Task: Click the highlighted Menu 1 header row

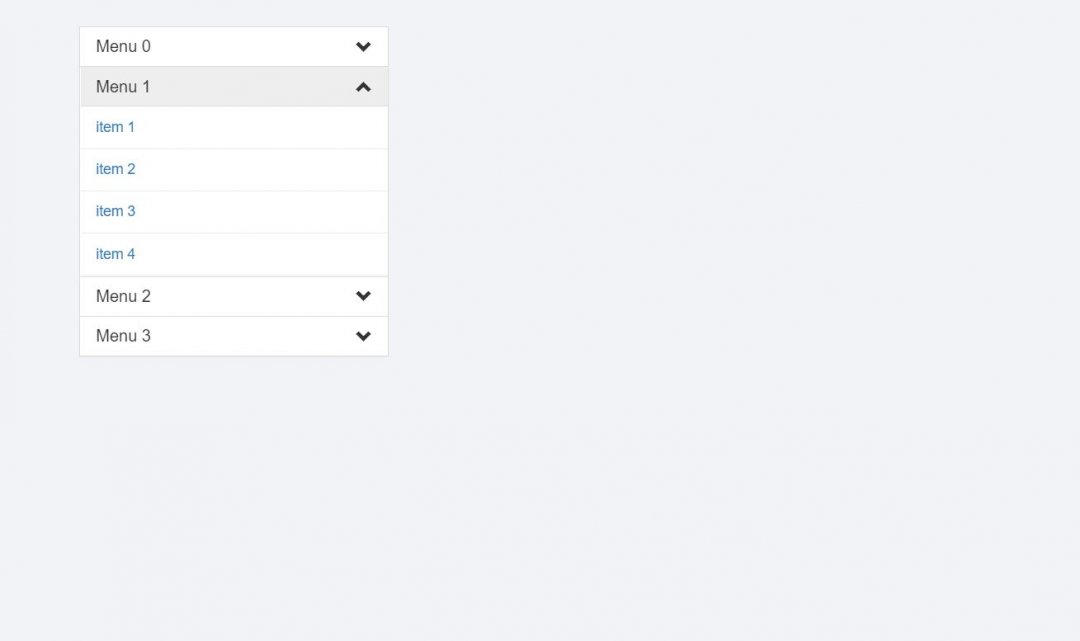Action: click(x=233, y=87)
